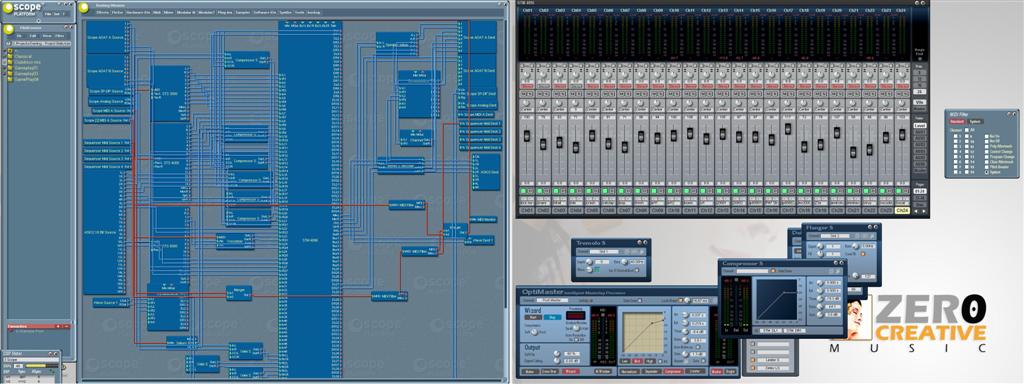Open the Sampler menu

(x=242, y=12)
